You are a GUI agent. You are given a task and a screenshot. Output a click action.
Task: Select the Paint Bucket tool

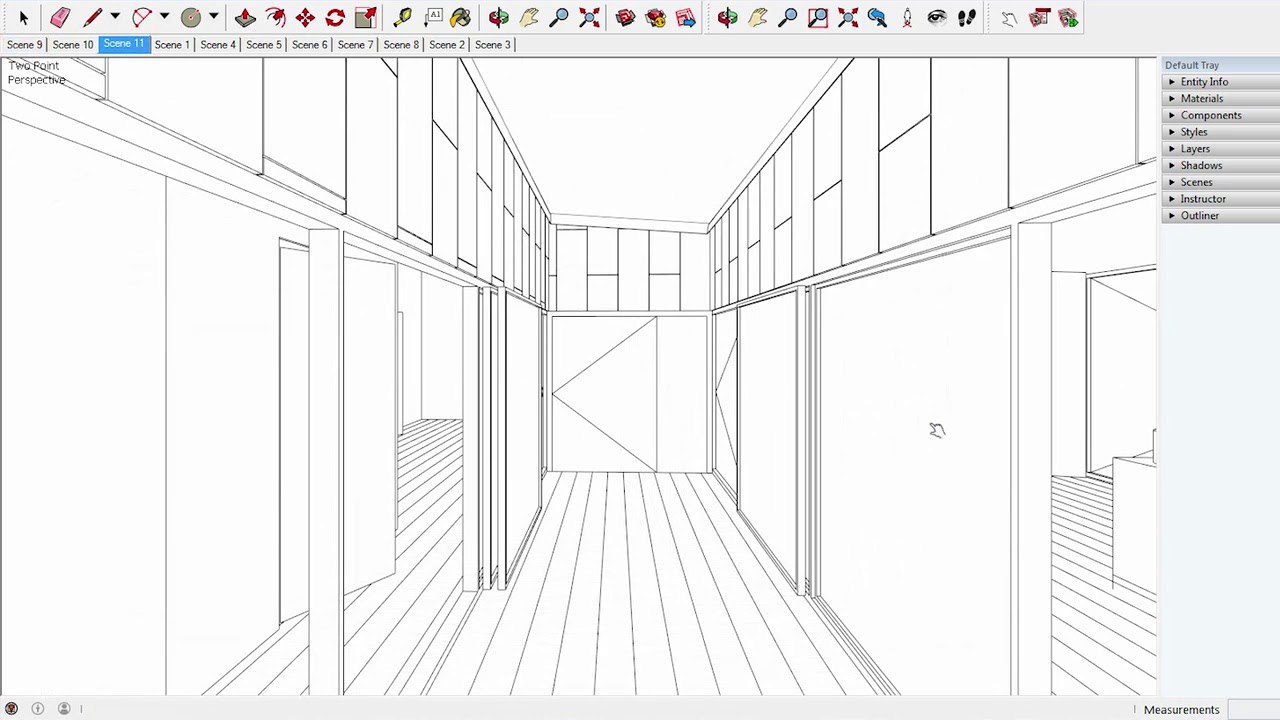coord(461,17)
